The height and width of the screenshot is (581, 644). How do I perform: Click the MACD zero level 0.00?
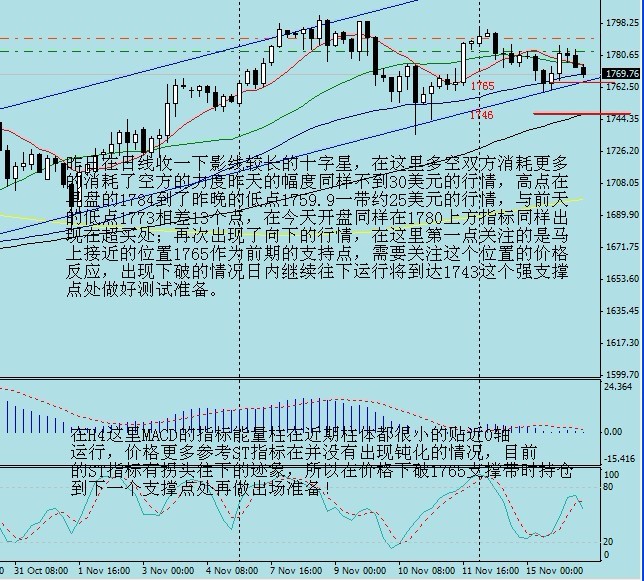tap(613, 432)
